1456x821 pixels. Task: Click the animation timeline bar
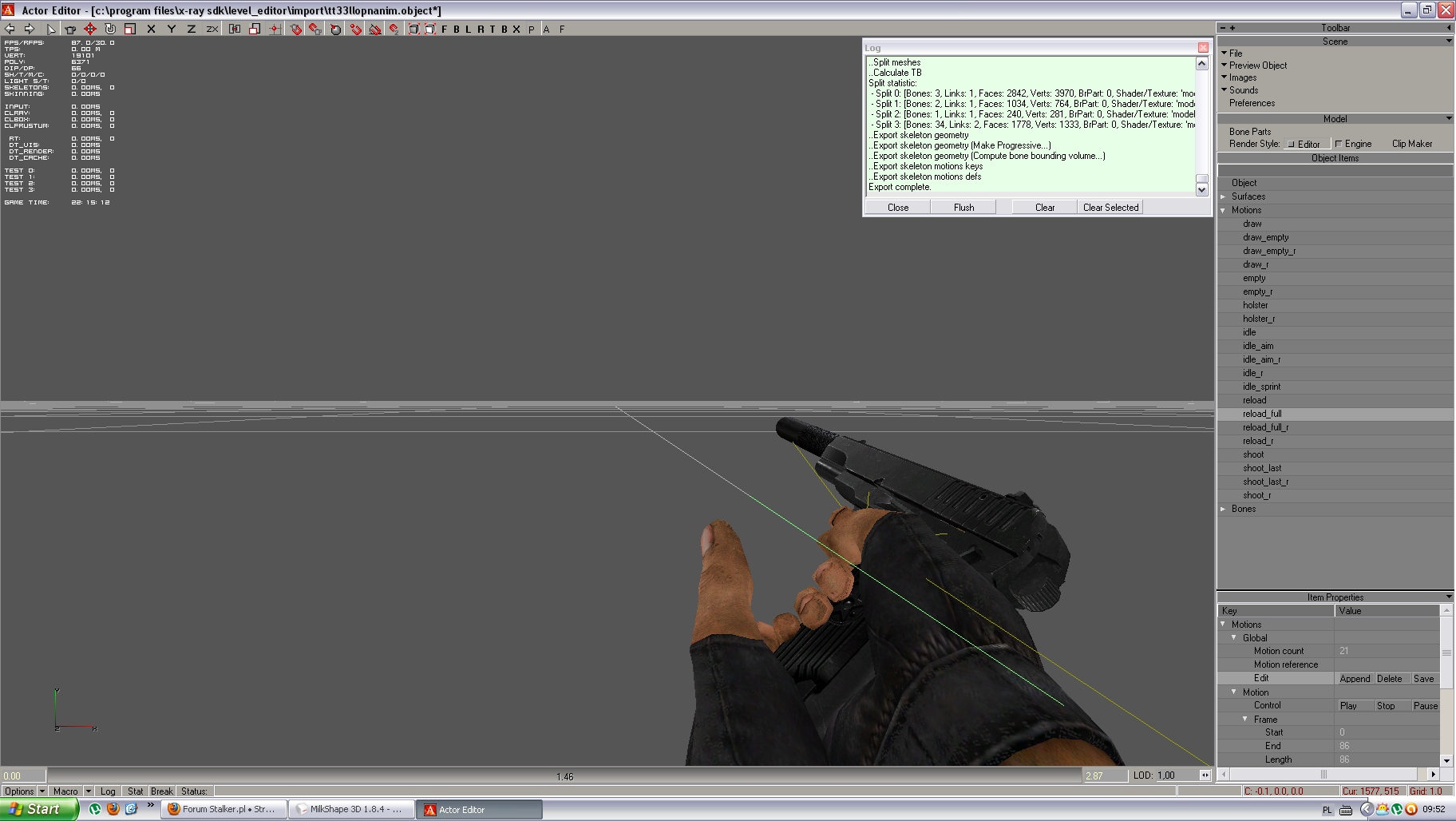(x=564, y=776)
